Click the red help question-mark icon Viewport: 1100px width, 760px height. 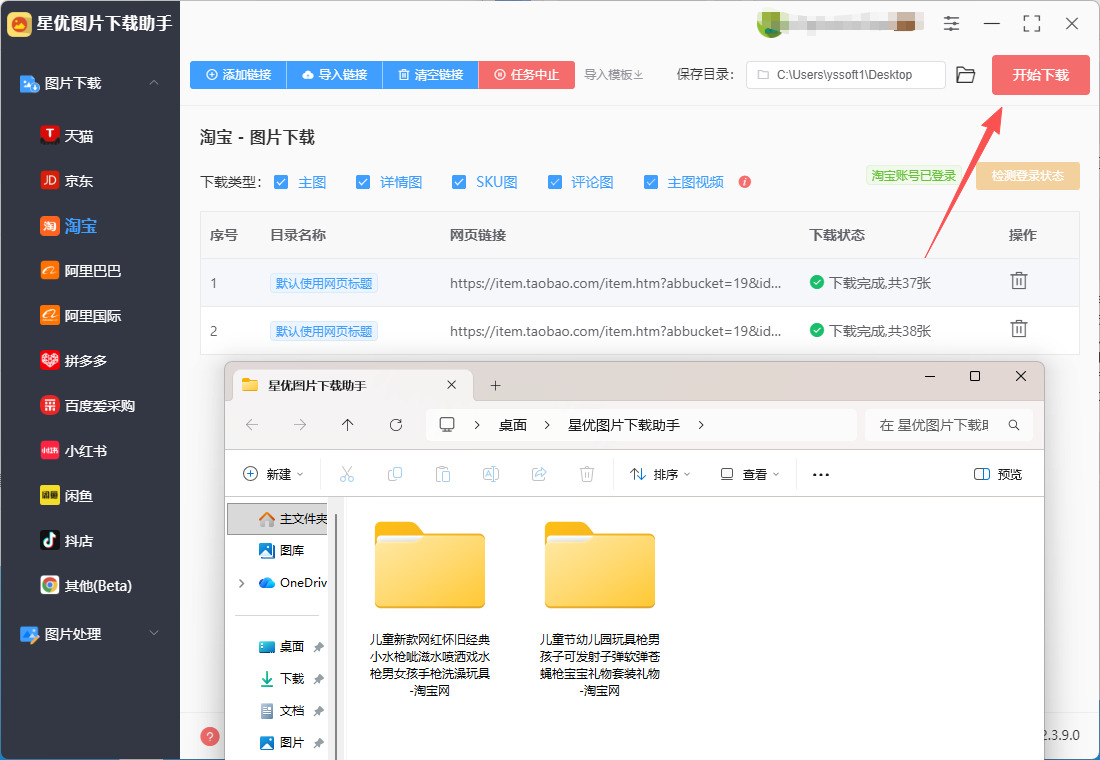click(x=210, y=736)
